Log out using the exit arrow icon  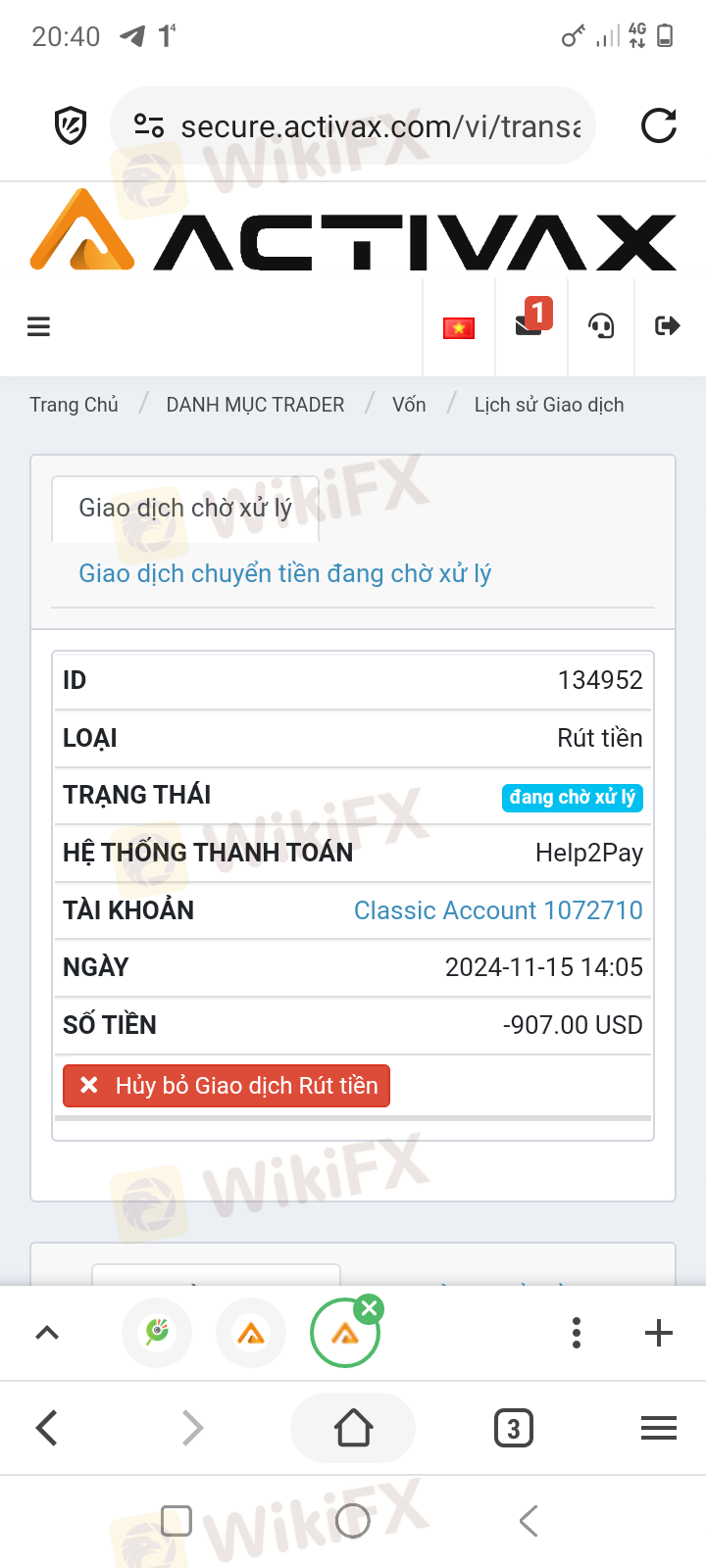(668, 325)
